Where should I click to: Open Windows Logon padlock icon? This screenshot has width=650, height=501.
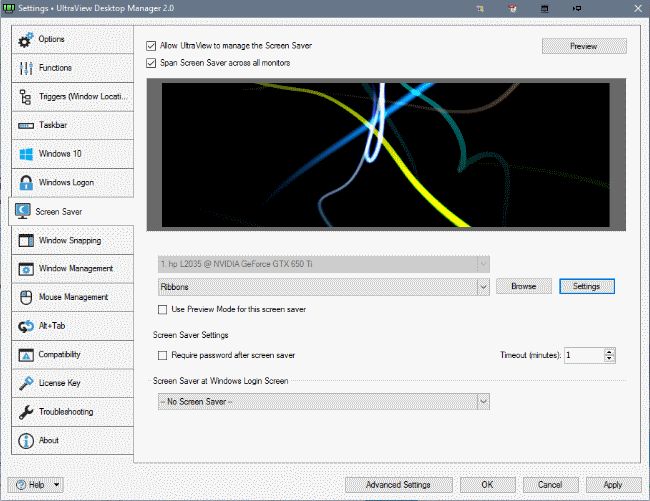click(x=26, y=183)
